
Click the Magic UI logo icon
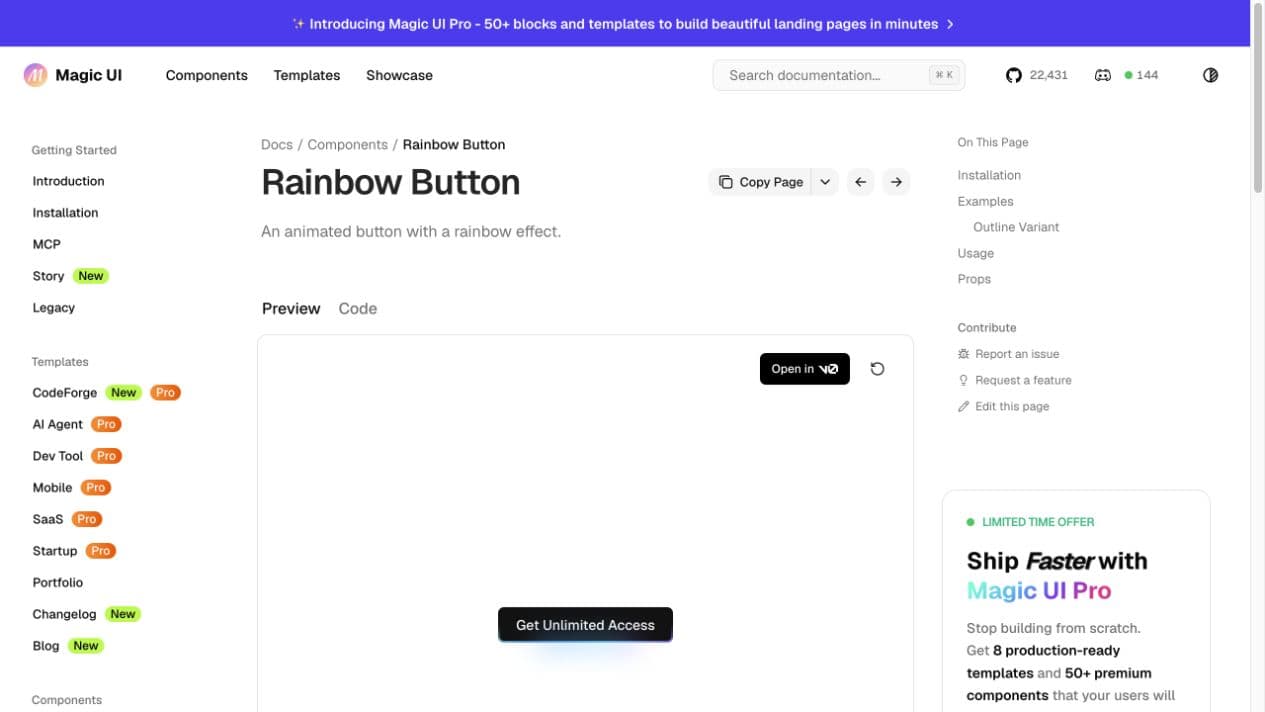pos(35,75)
